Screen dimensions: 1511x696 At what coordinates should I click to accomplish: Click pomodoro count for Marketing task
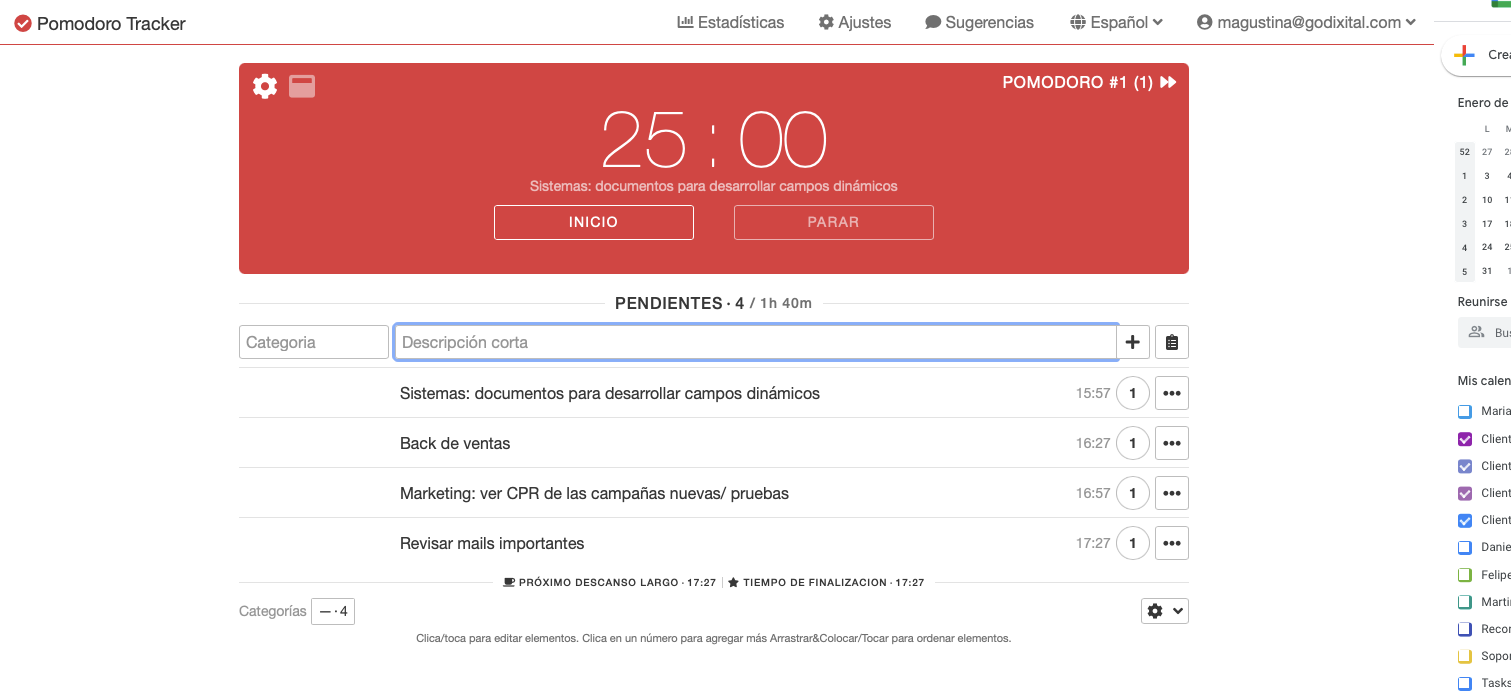click(1132, 493)
